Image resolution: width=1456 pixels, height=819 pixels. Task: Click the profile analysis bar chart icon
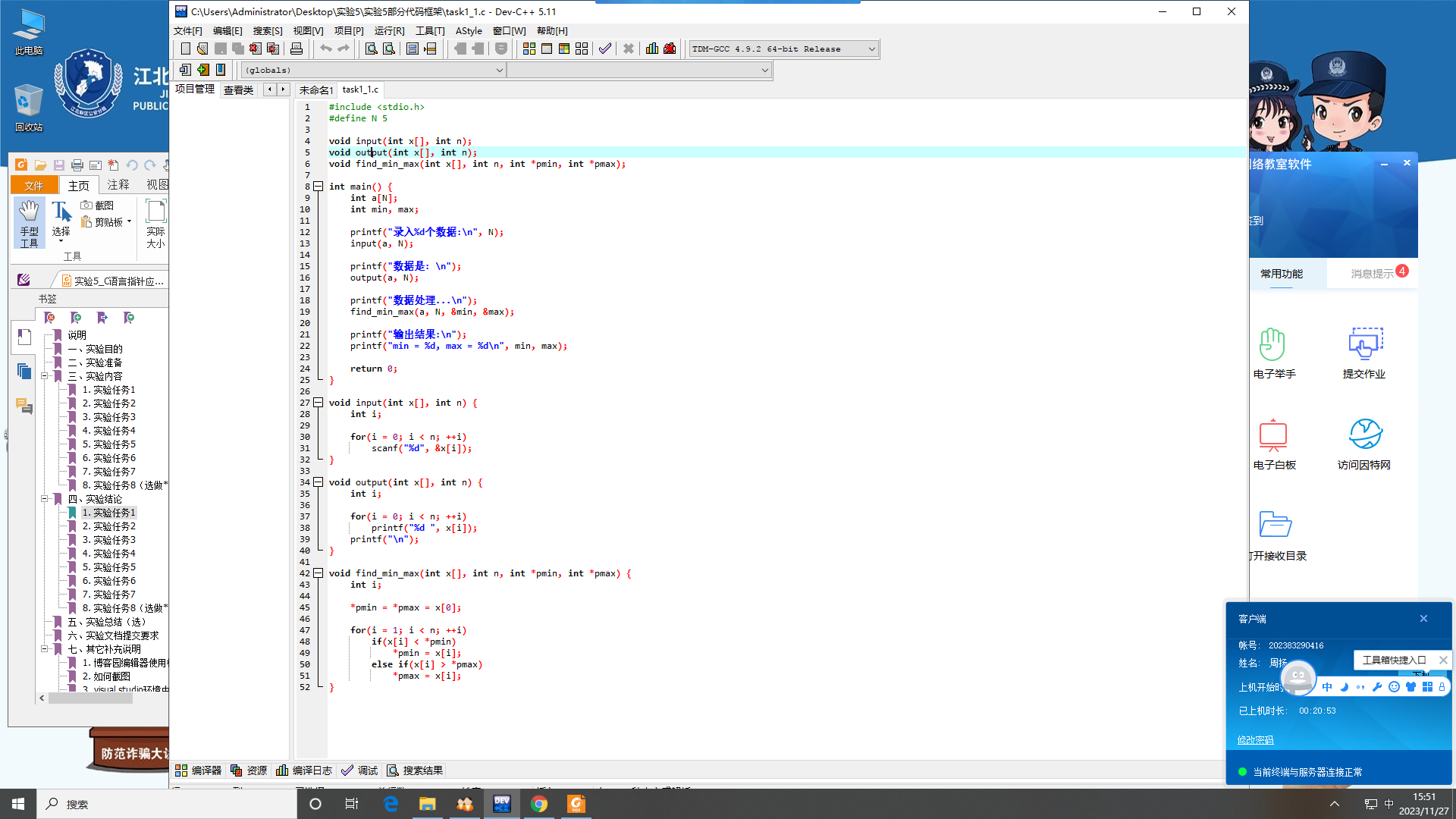(652, 49)
